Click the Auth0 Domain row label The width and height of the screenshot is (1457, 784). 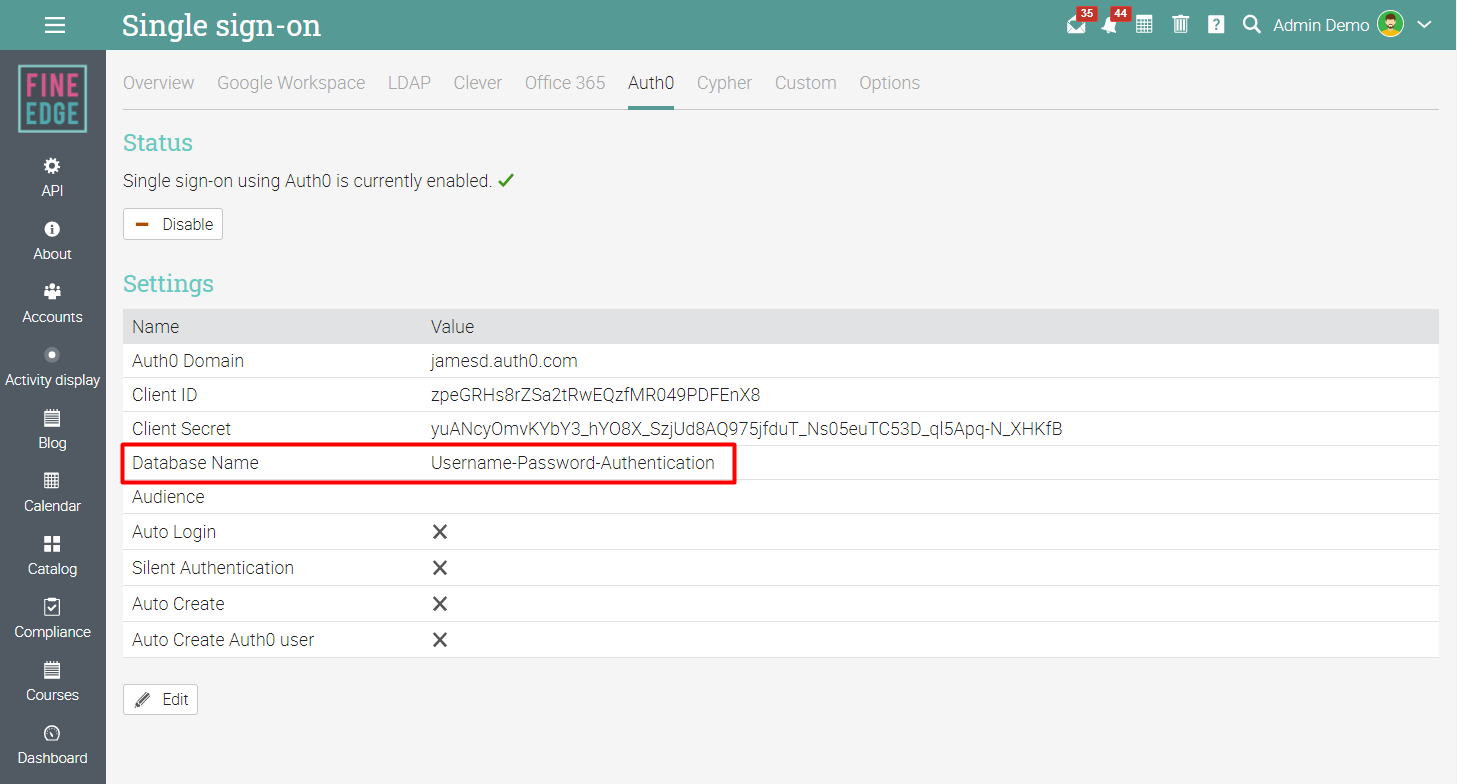(188, 361)
